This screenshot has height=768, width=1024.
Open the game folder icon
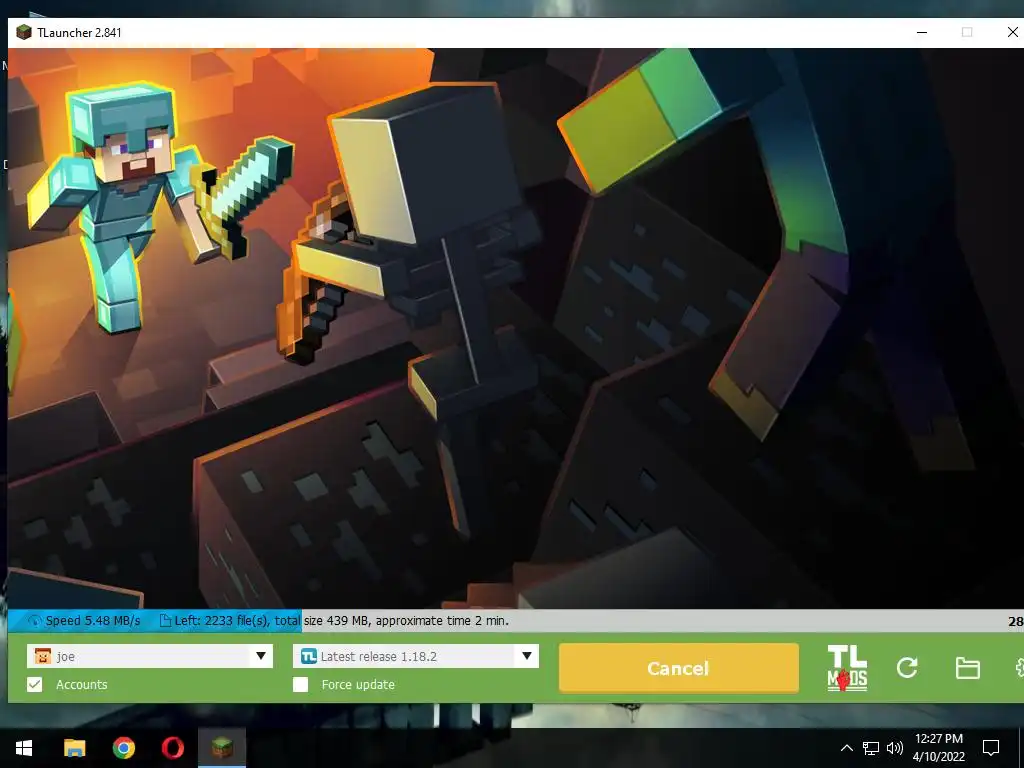click(x=967, y=668)
